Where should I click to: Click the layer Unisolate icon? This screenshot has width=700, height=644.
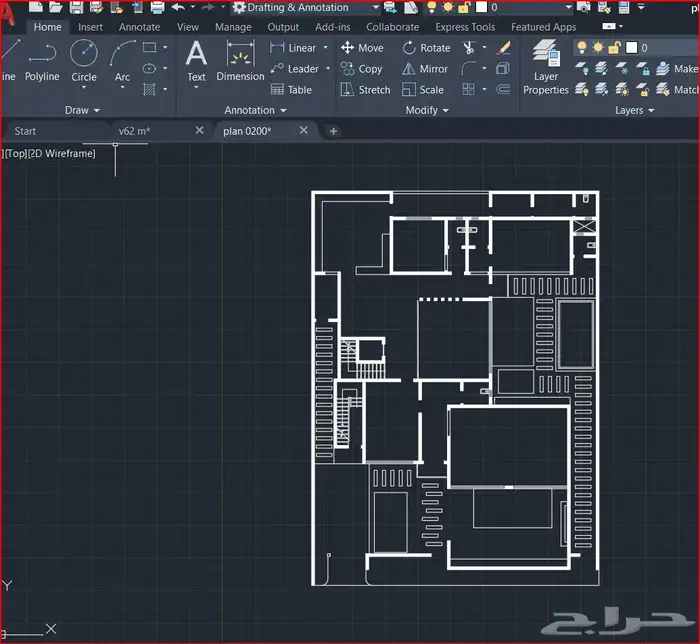click(602, 90)
